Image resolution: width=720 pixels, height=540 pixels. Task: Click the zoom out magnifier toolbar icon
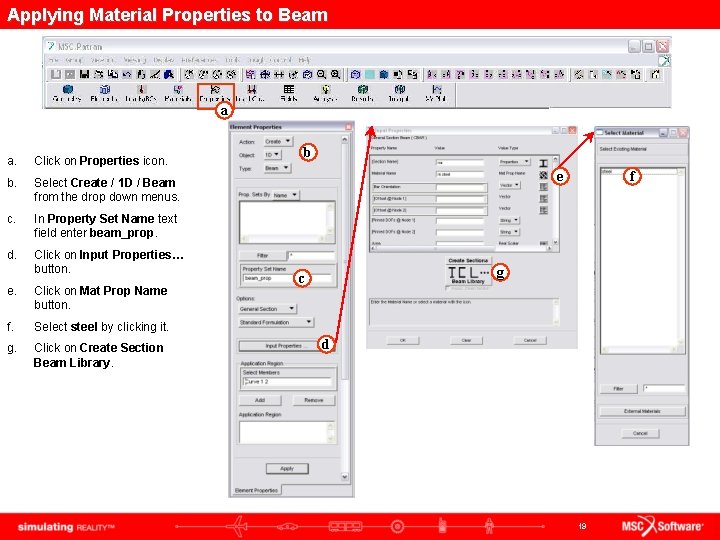coord(321,74)
